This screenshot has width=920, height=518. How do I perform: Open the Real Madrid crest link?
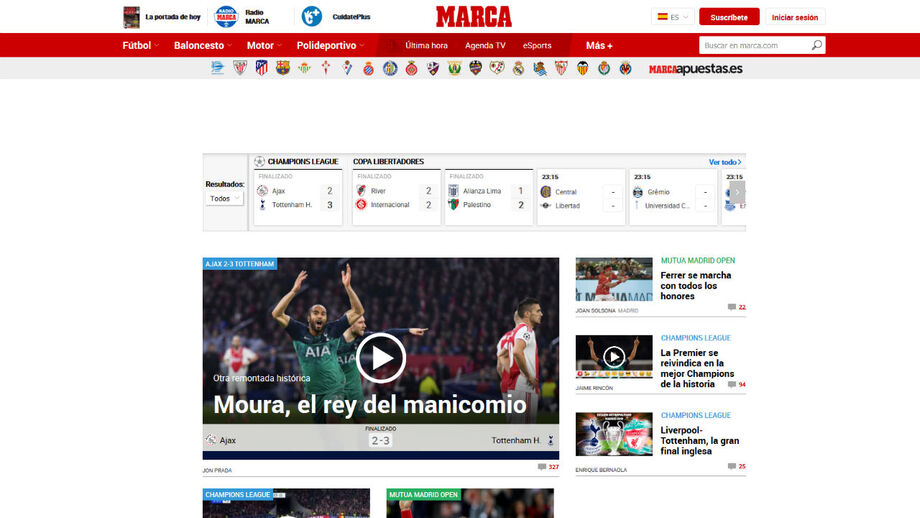(518, 68)
